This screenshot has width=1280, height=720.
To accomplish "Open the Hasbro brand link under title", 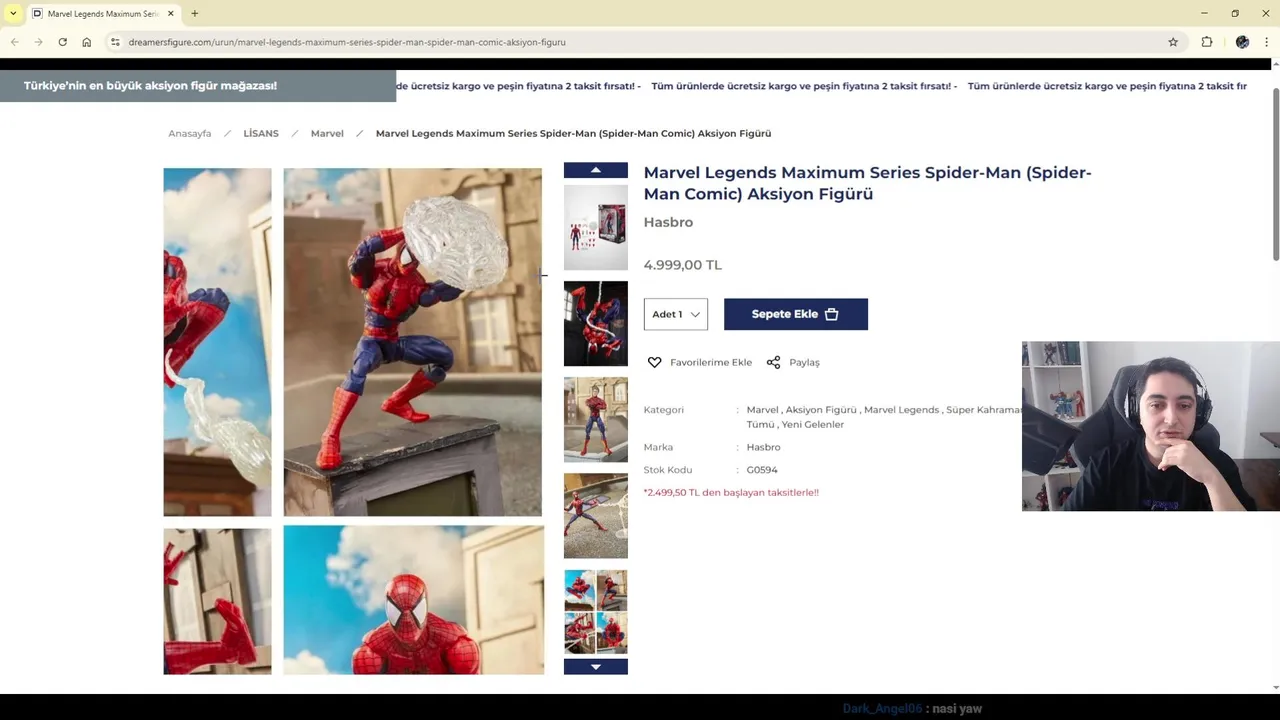I will tap(668, 222).
